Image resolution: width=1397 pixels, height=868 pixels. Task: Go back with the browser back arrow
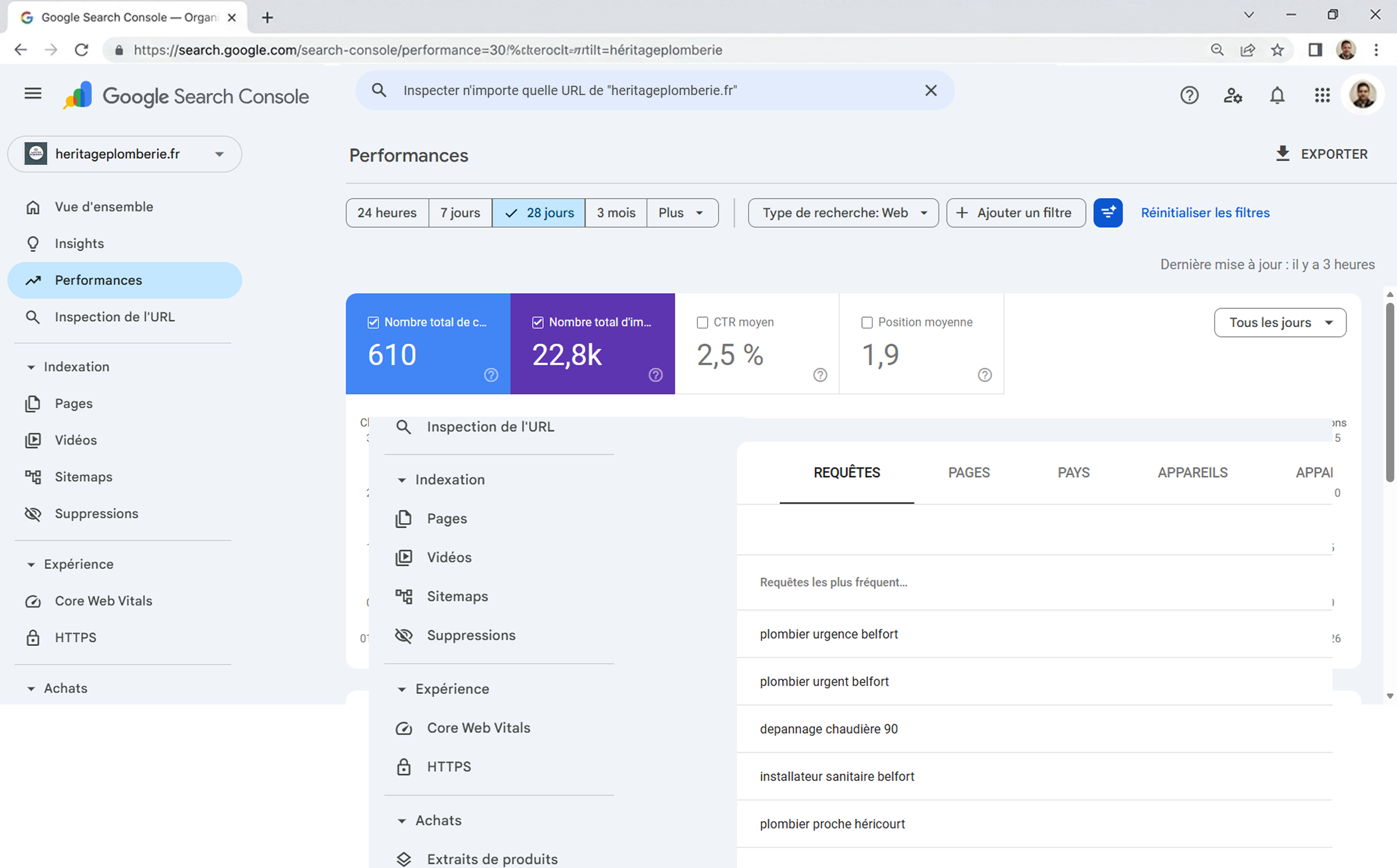(21, 50)
